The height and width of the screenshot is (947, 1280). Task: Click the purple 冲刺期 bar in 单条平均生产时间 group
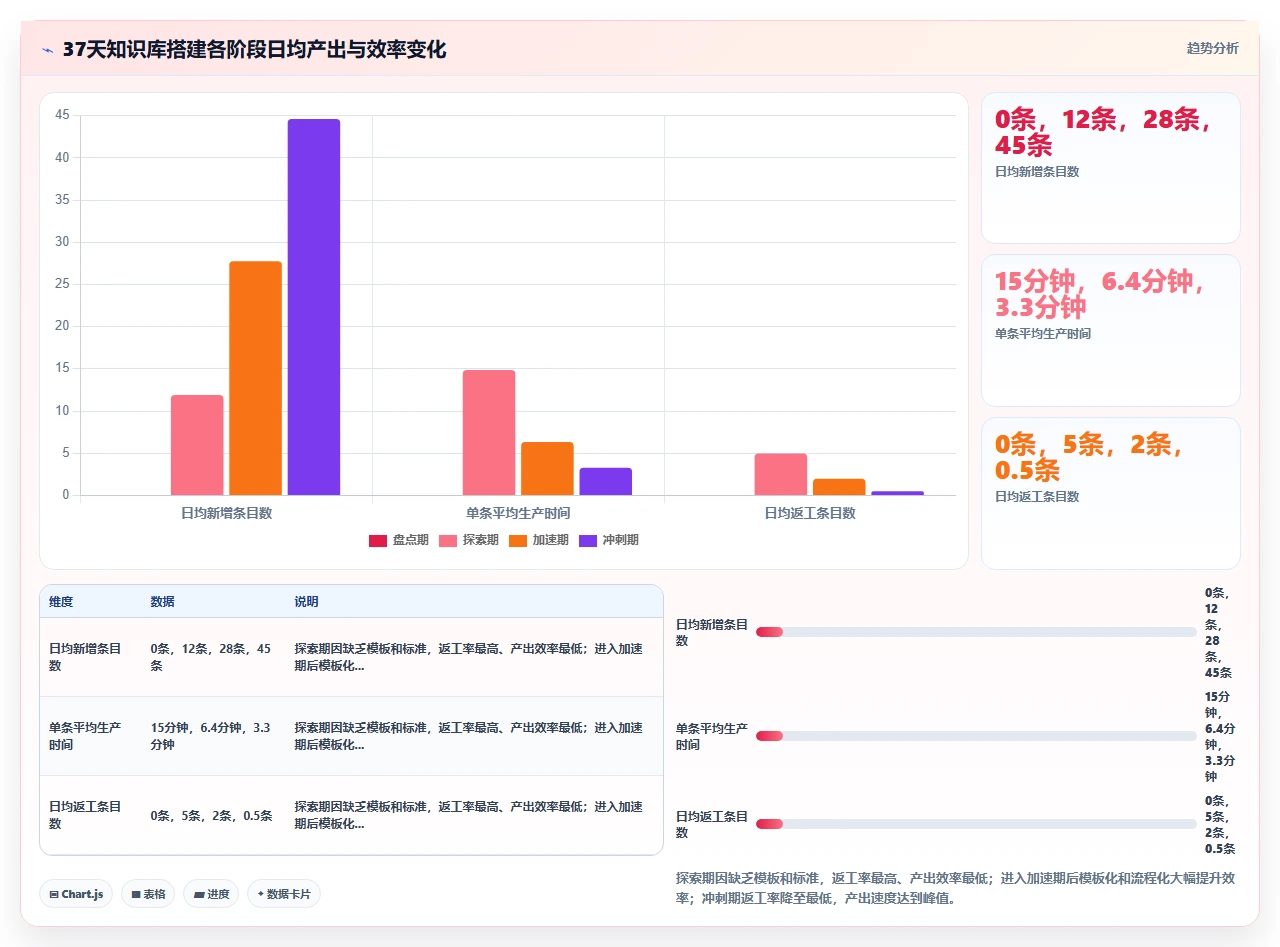pyautogui.click(x=605, y=481)
